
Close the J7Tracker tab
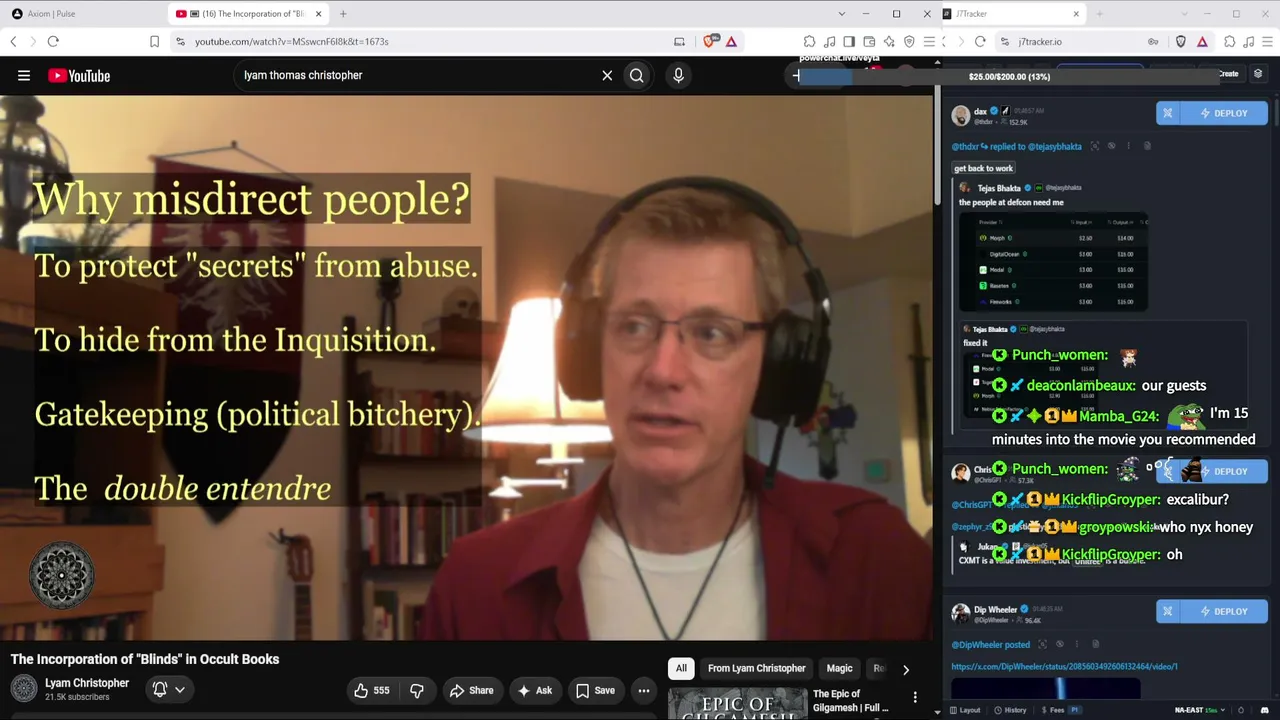(1076, 14)
